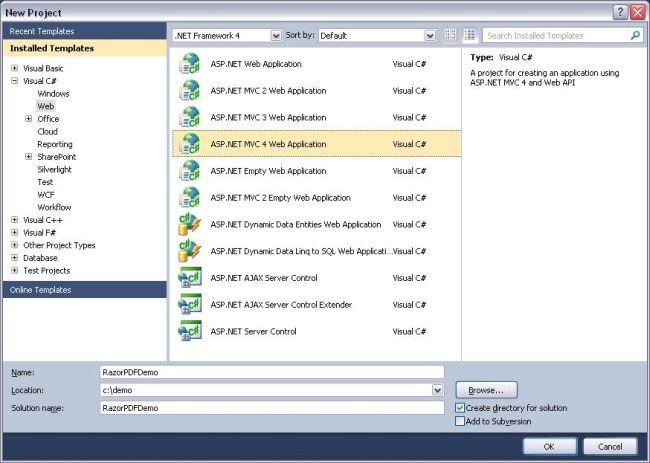Select ASP.NET AJAX Server Control Extender text
Viewport: 650px width, 463px height.
tap(281, 305)
